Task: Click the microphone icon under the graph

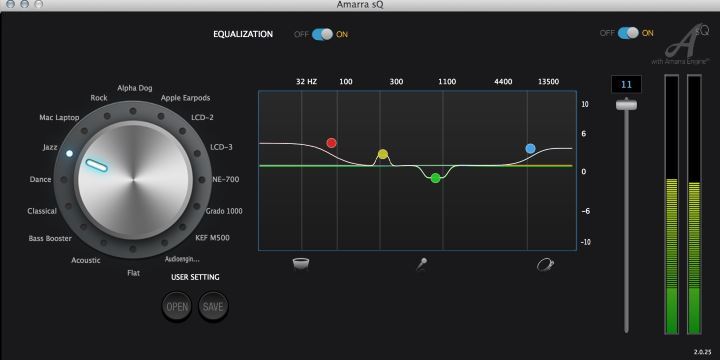Action: [x=422, y=264]
